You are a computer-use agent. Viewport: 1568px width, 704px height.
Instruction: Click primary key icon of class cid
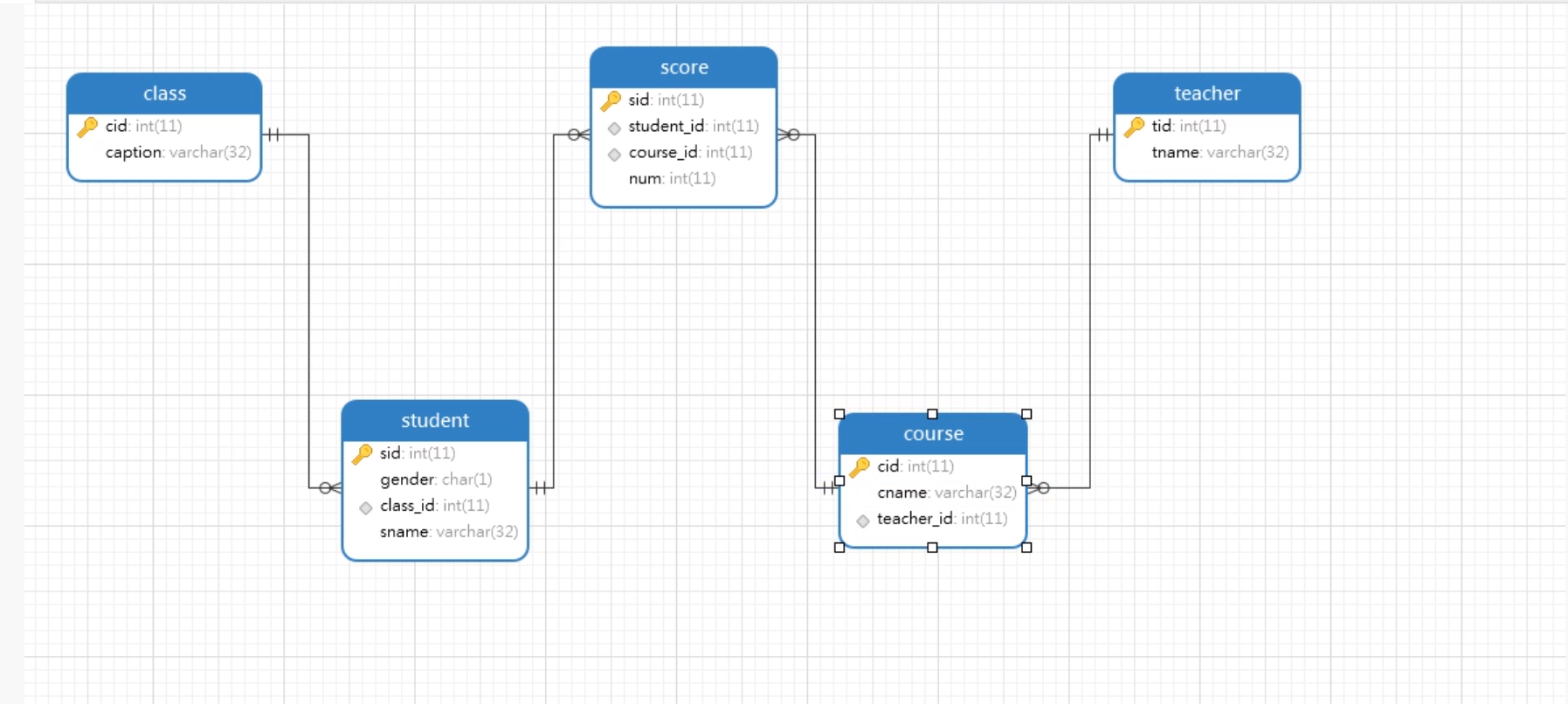[87, 127]
